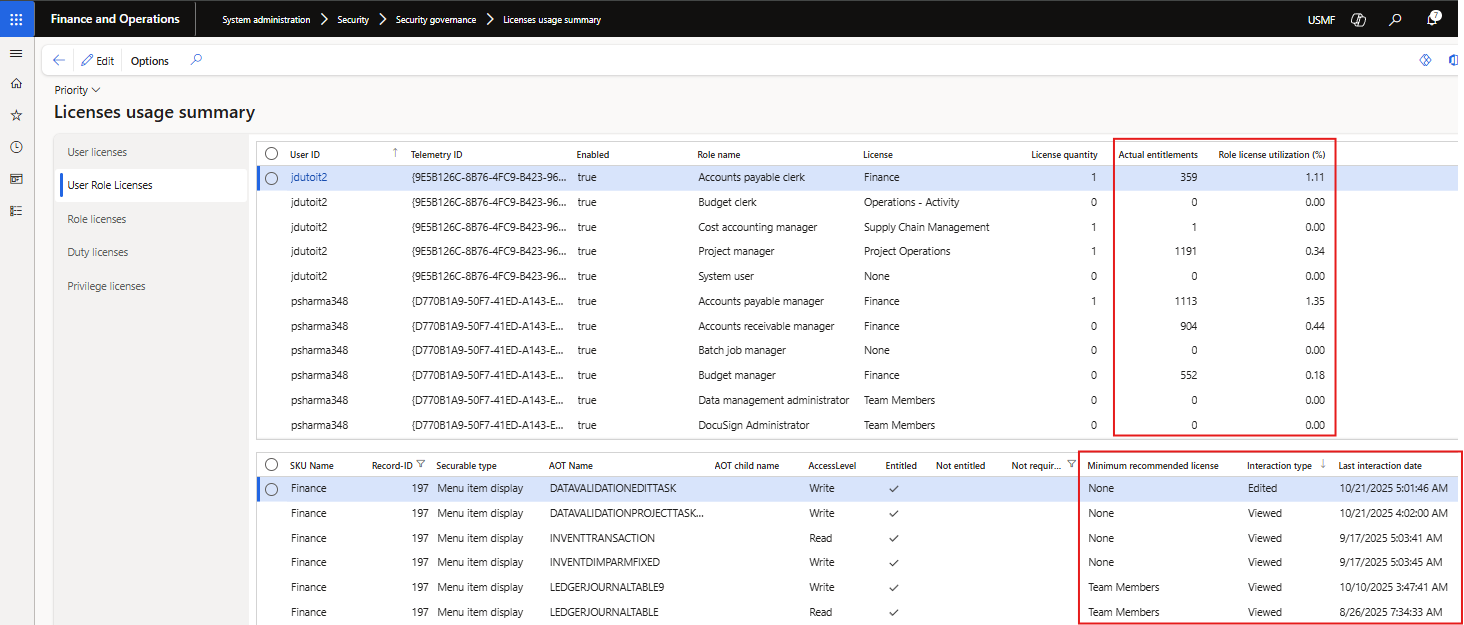
Task: Switch to Role licenses tab
Action: [x=97, y=219]
